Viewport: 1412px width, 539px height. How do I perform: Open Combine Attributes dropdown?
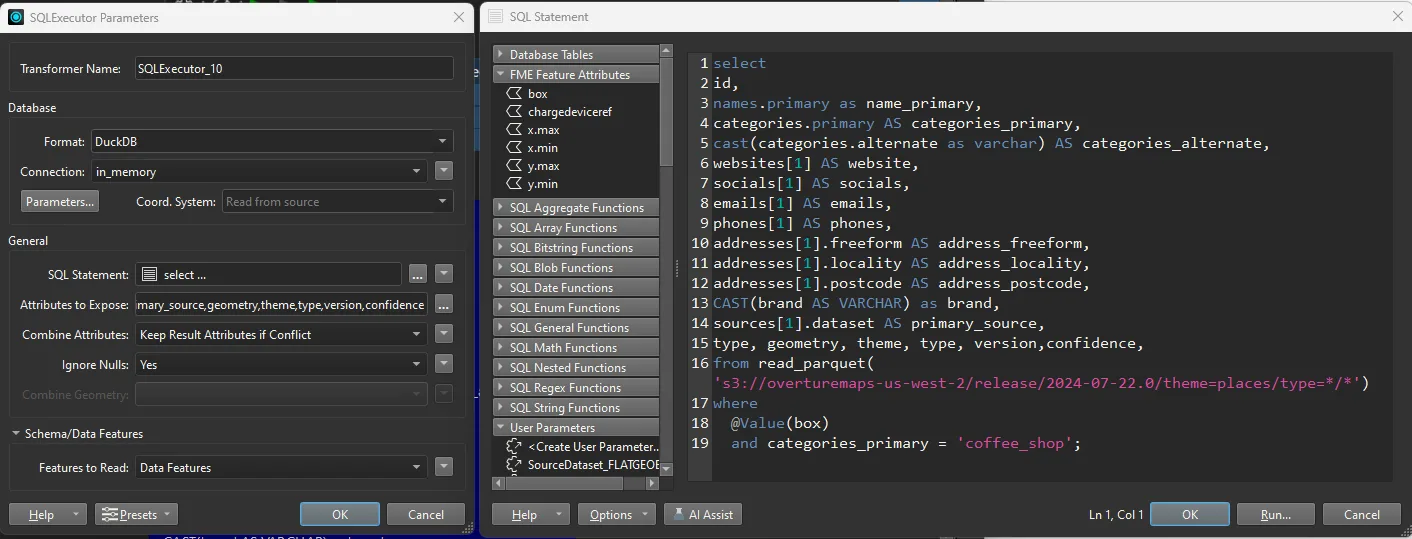tap(281, 335)
